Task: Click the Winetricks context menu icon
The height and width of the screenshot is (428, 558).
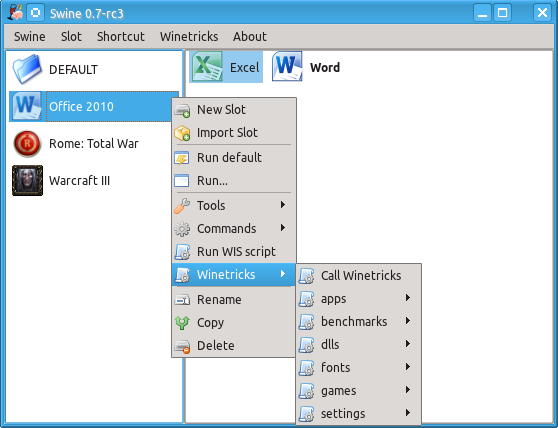Action: (x=182, y=275)
